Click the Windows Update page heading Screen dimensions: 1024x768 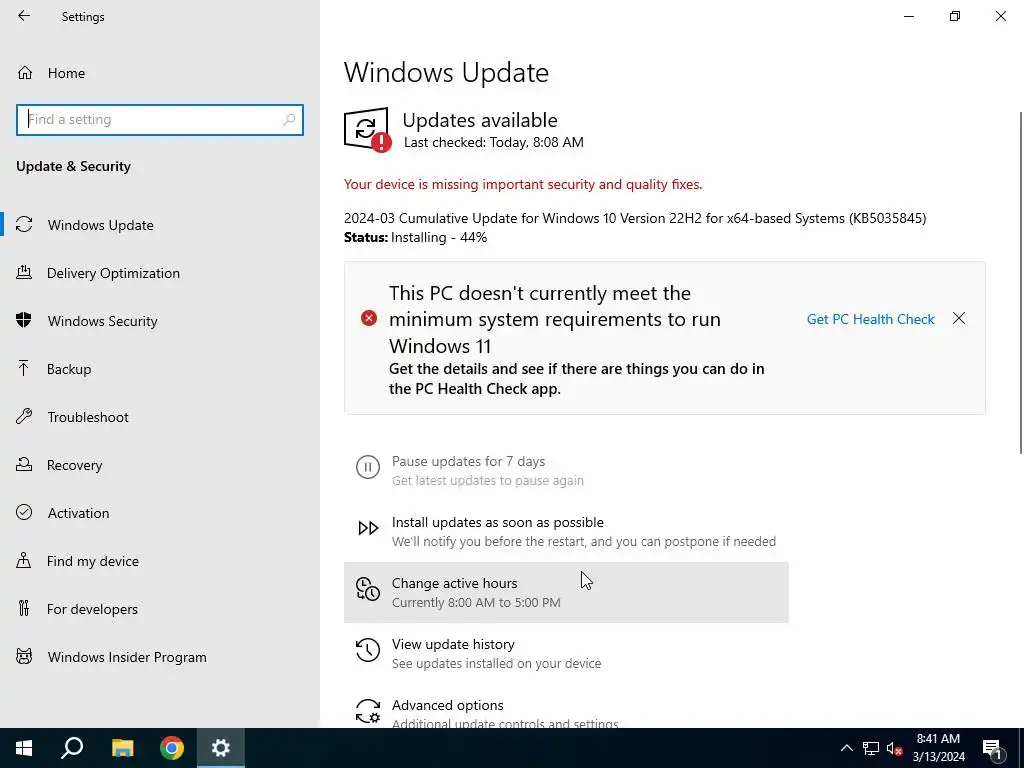click(x=446, y=72)
